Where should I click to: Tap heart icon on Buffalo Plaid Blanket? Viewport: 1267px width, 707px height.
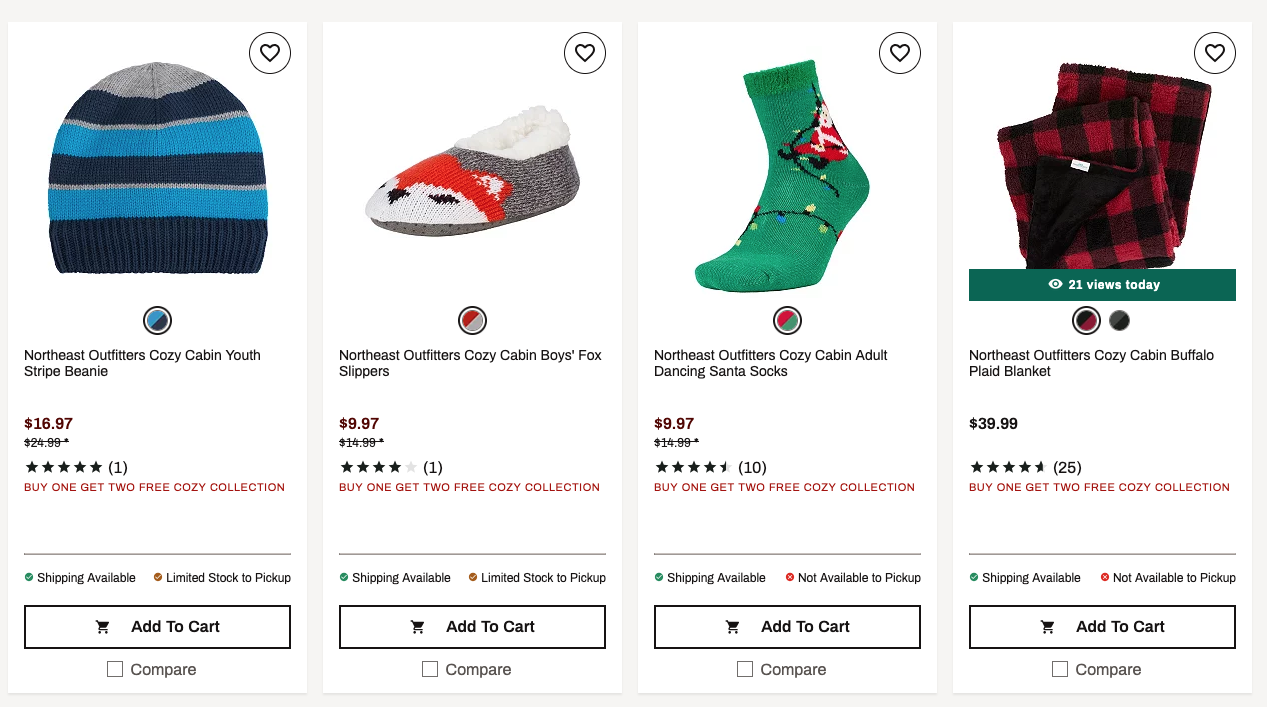tap(1215, 53)
